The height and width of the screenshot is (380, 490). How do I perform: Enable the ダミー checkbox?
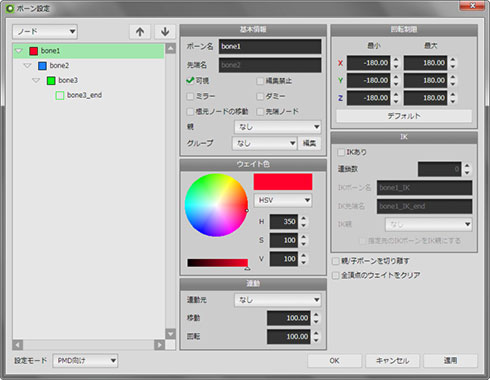click(x=260, y=96)
